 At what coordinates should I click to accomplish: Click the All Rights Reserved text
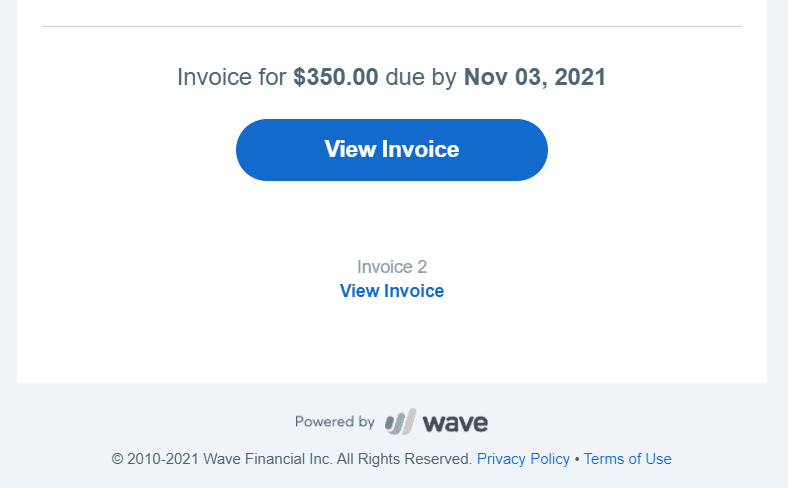pyautogui.click(x=404, y=459)
